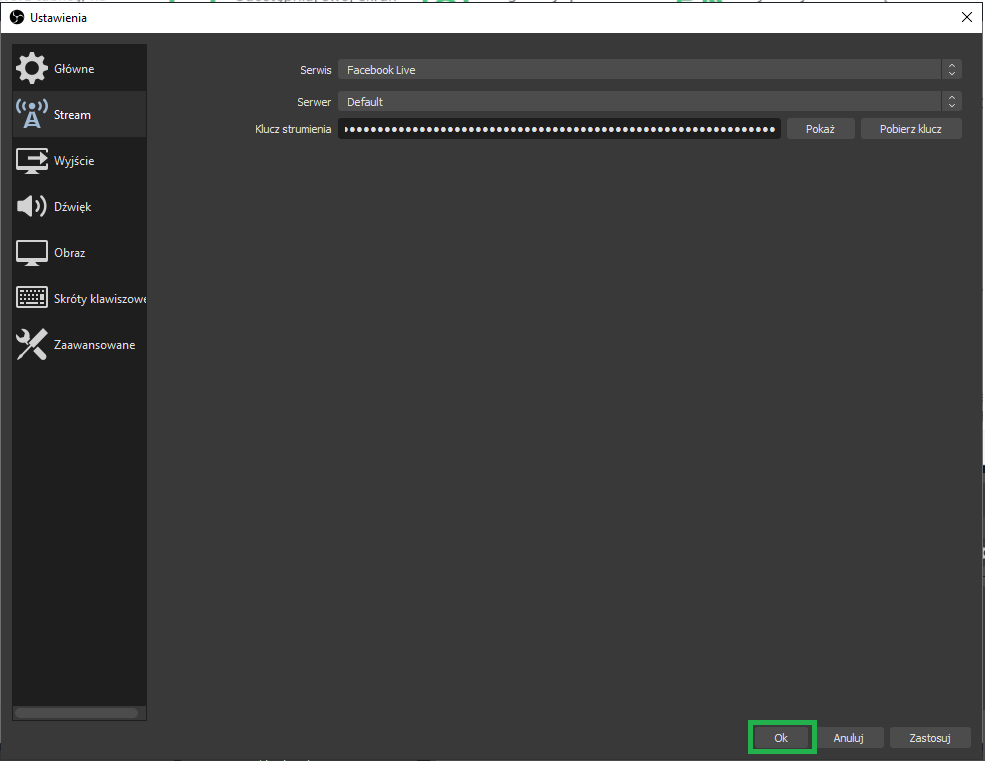Confirm settings with the Ok button
This screenshot has height=761, width=985.
[x=781, y=738]
